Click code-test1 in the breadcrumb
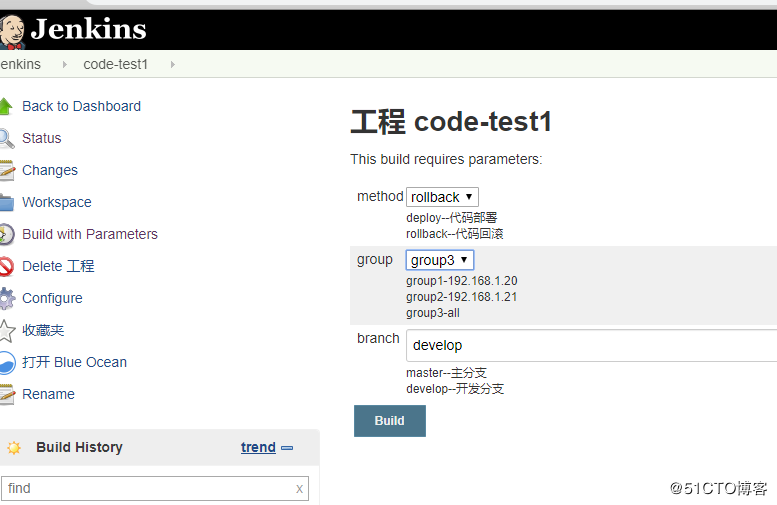The height and width of the screenshot is (505, 777). [x=115, y=64]
